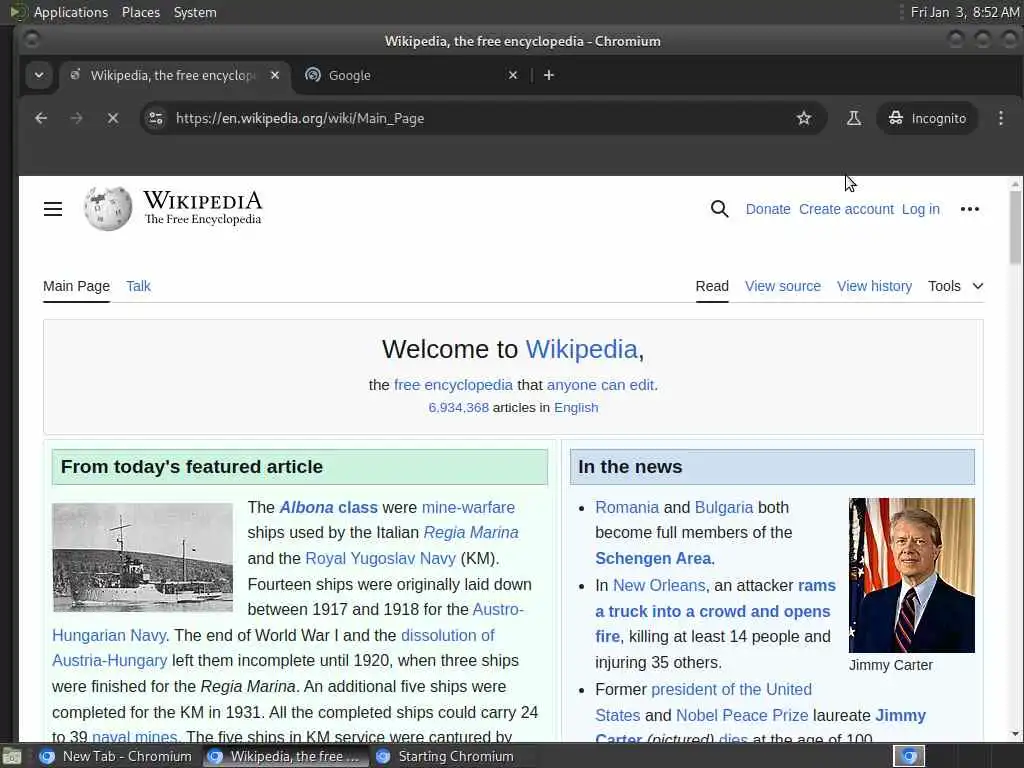Open Wikipedia personal tools ellipsis menu
This screenshot has height=768, width=1024.
pos(970,209)
